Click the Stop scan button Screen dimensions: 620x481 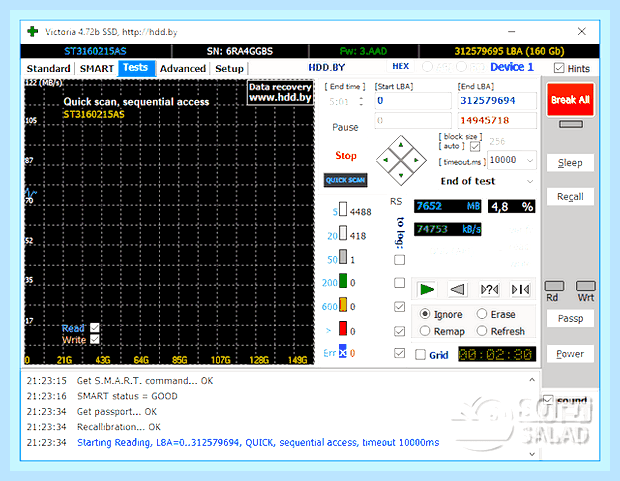[346, 155]
